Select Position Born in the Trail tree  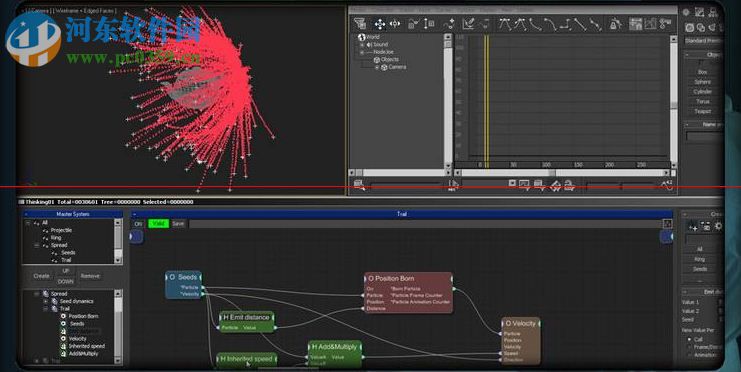coord(83,316)
